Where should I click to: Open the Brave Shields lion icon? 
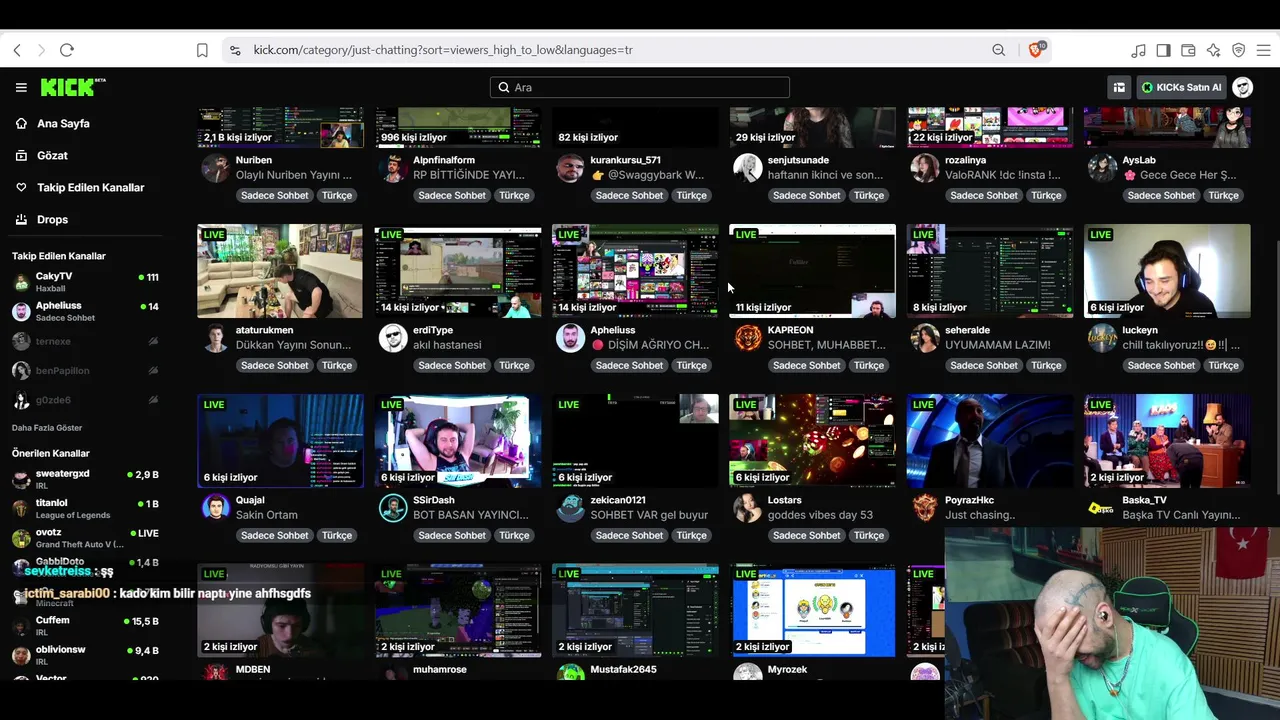1036,50
